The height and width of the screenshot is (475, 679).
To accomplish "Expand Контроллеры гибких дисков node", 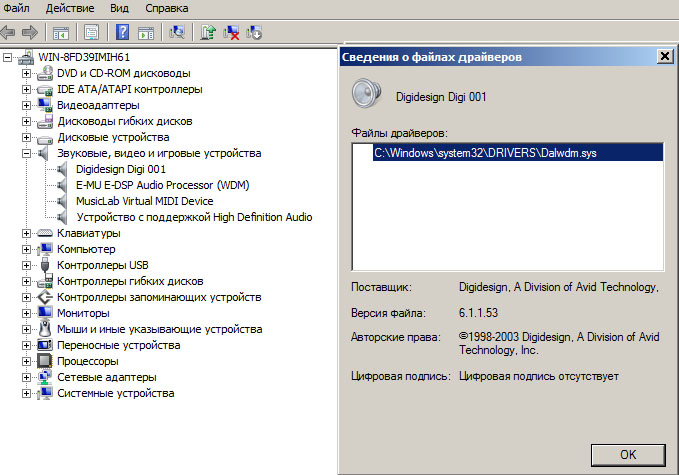I will pos(26,281).
